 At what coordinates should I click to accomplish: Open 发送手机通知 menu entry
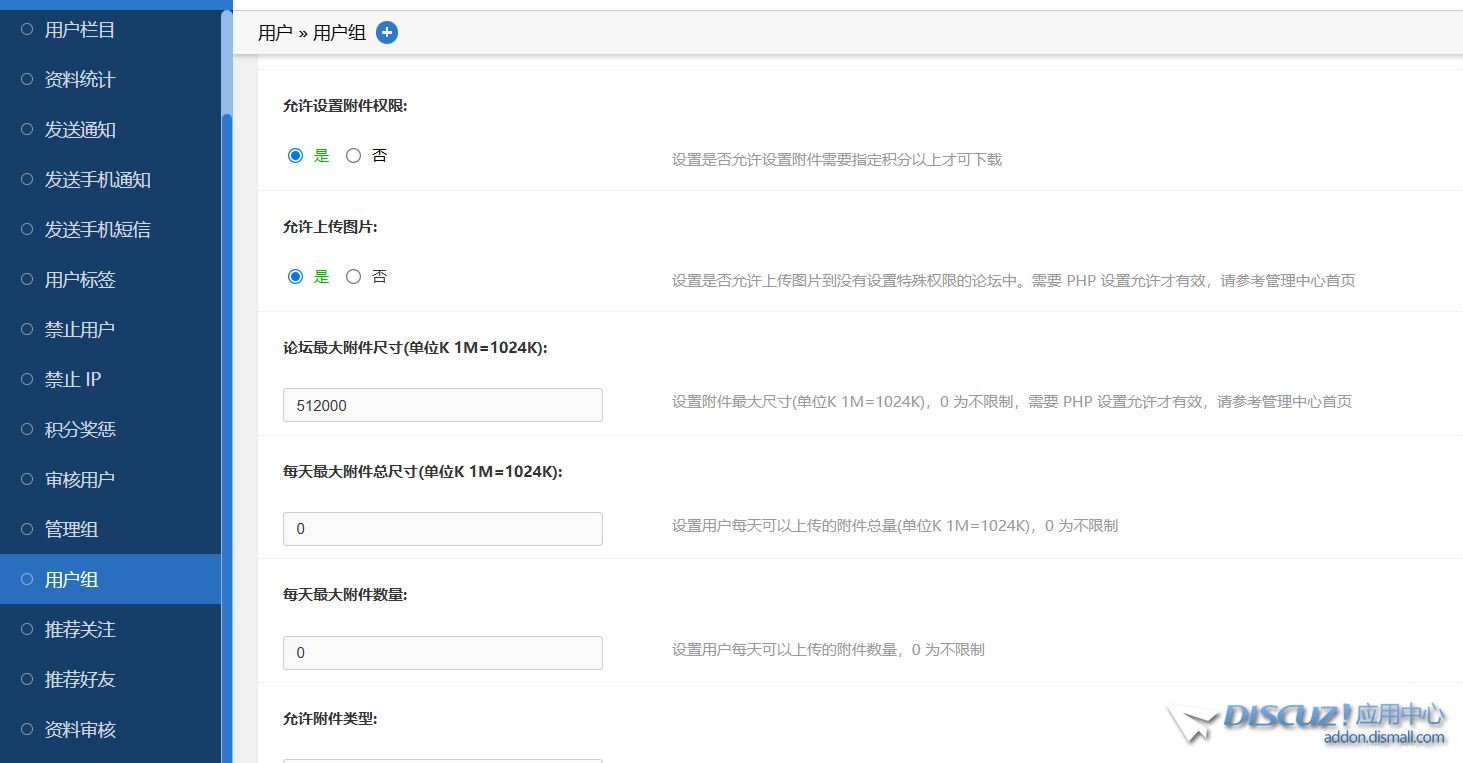tap(97, 180)
